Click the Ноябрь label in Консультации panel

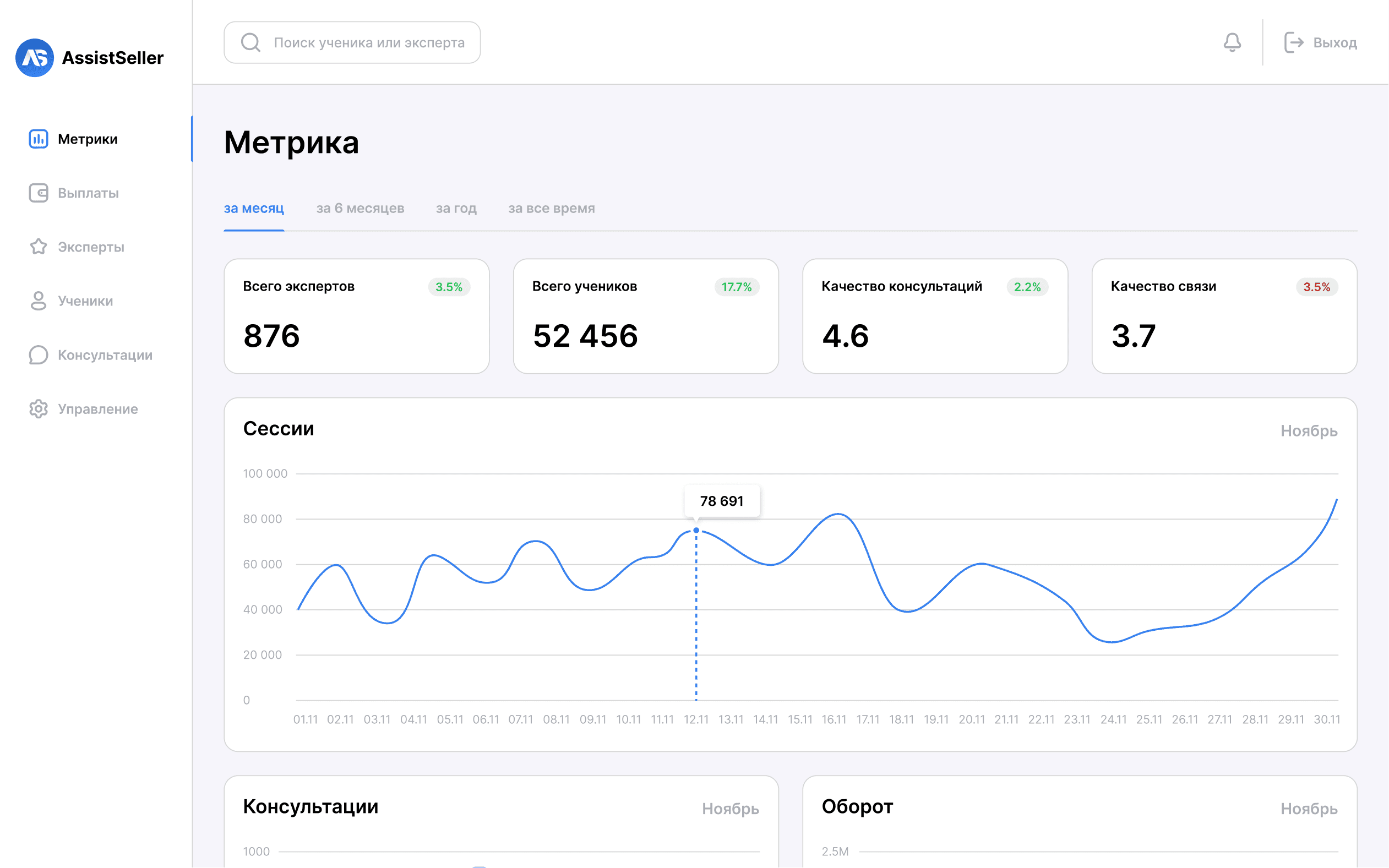point(731,809)
